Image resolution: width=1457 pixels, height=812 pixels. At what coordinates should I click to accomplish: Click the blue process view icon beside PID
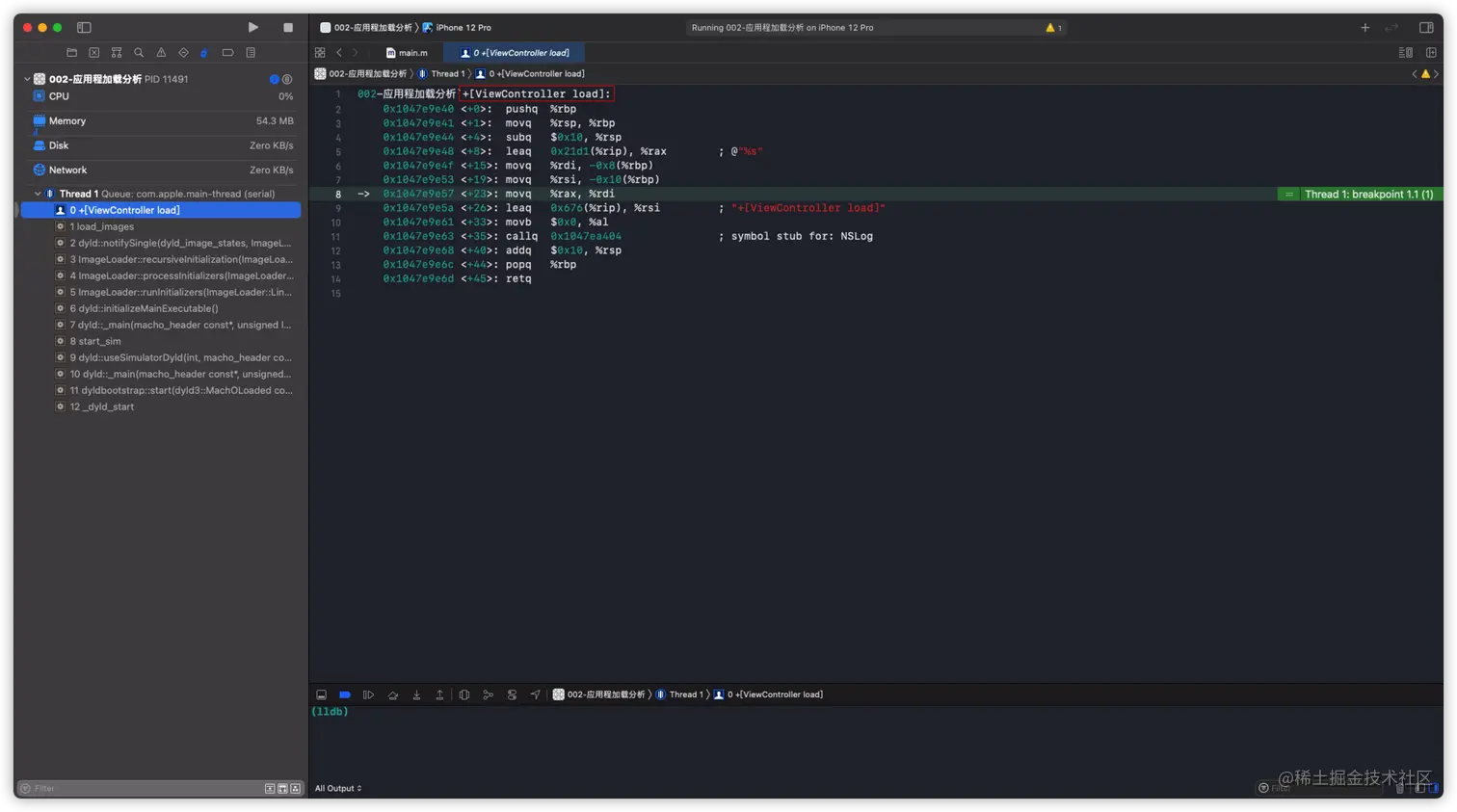point(275,79)
